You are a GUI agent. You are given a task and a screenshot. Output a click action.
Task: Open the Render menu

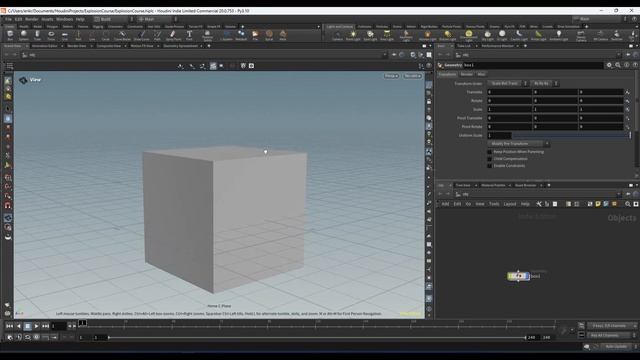[32, 19]
